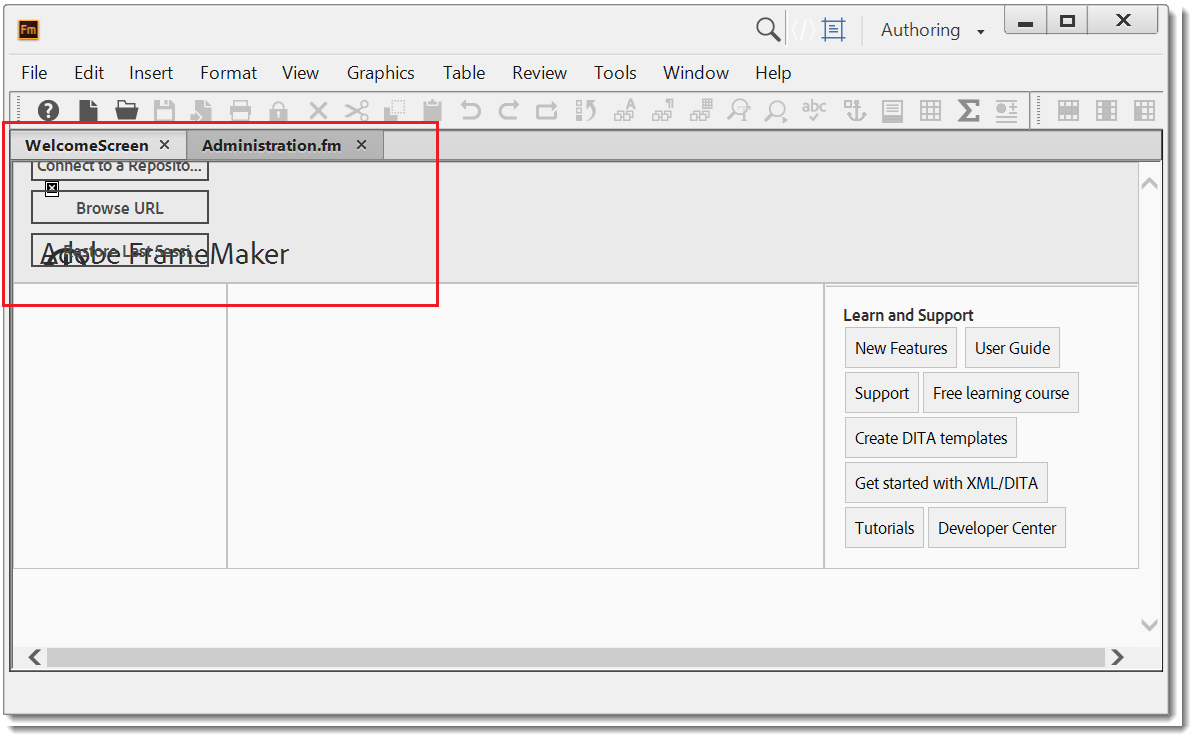This screenshot has height=741, width=1197.
Task: Open the Graphics menu
Action: (x=380, y=72)
